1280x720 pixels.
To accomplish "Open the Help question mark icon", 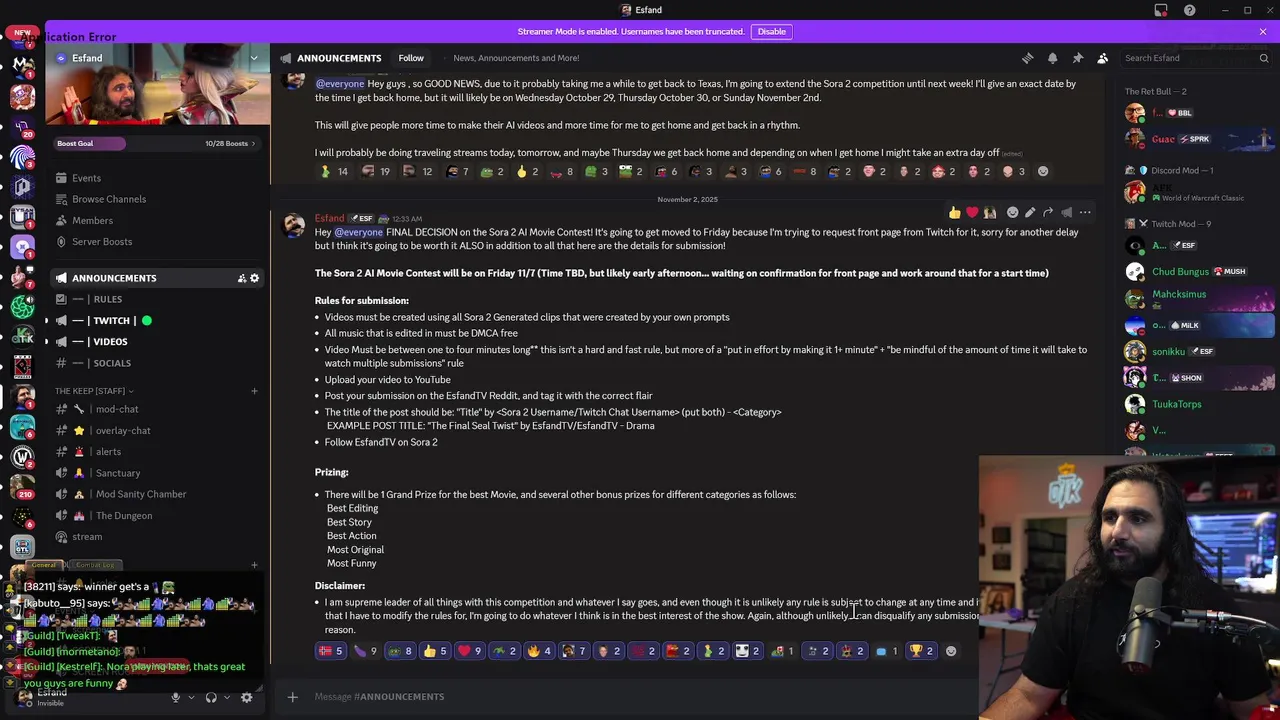I will pos(1189,10).
